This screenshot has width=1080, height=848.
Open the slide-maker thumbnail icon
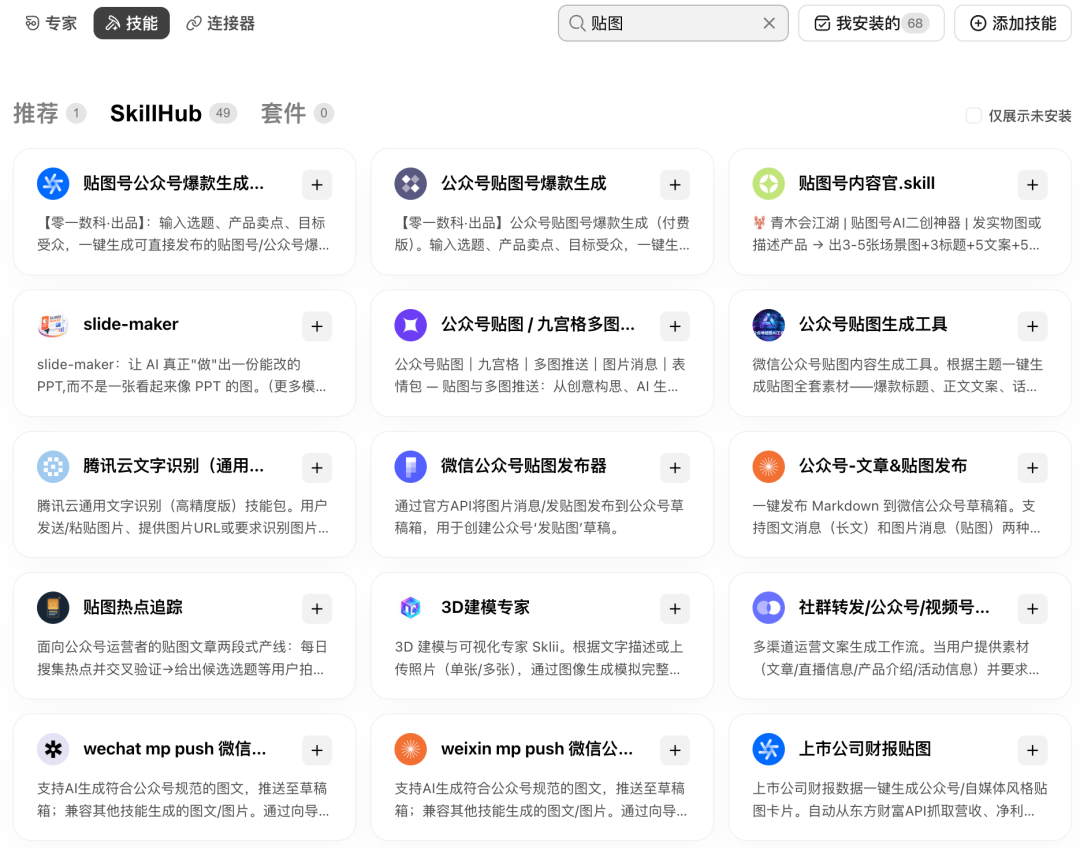tap(53, 325)
